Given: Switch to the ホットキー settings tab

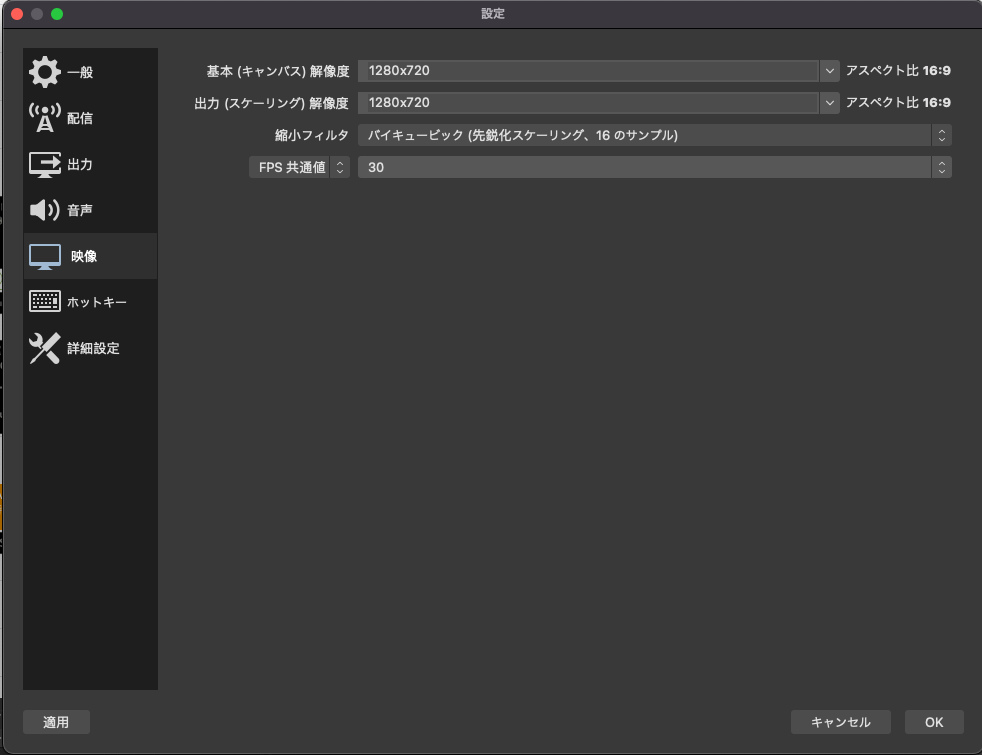Looking at the screenshot, I should tap(98, 302).
